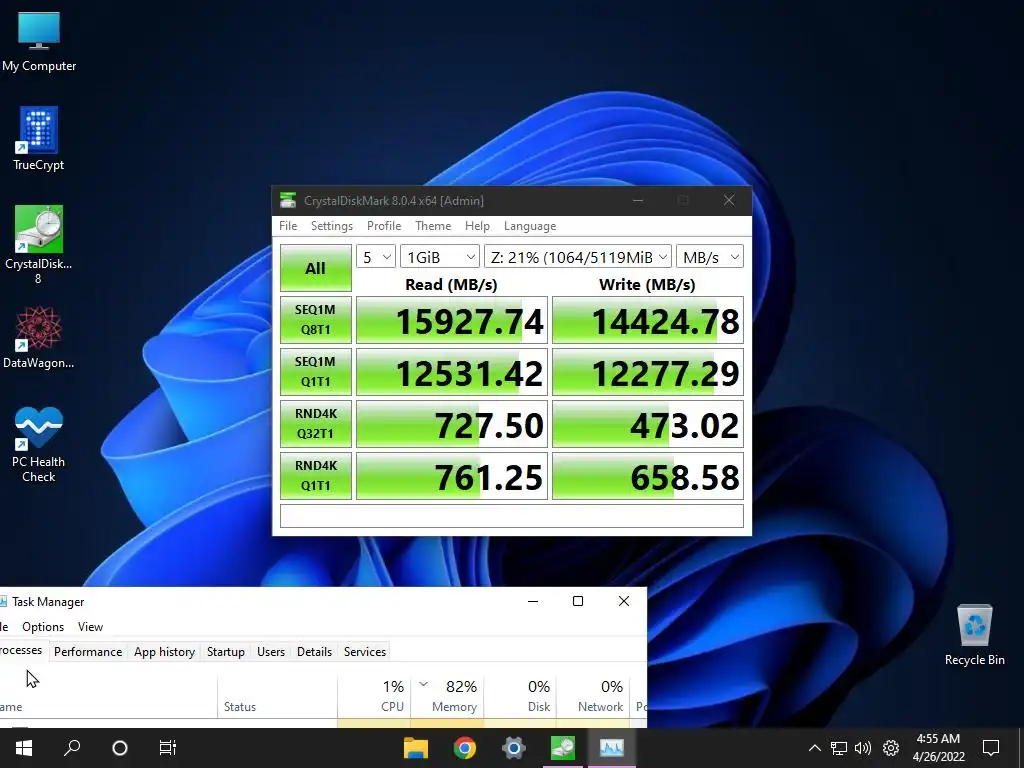This screenshot has width=1024, height=768.
Task: Open CrystalDiskMark Help menu
Action: tap(477, 226)
